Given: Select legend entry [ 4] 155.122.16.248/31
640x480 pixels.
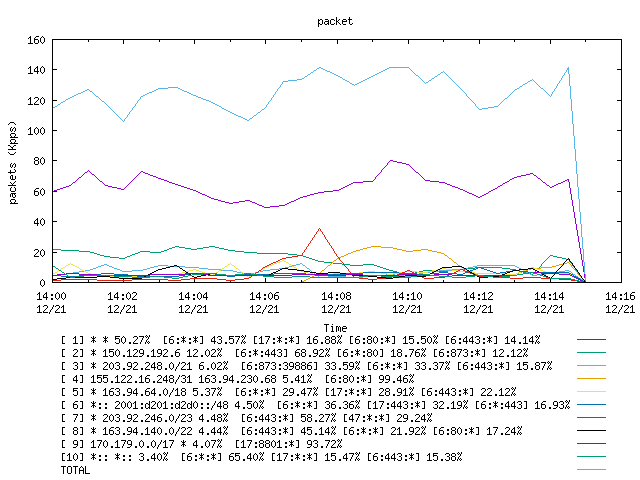Looking at the screenshot, I should 237,379.
